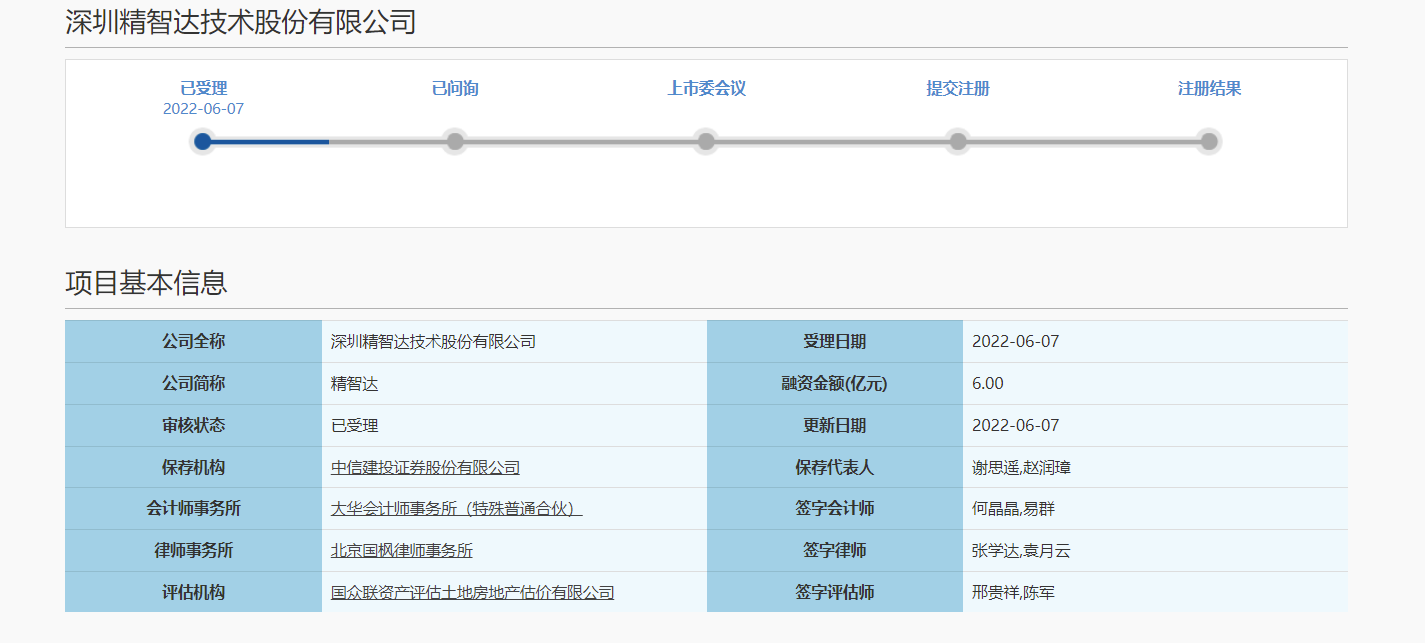Click the 签字评估师 header cell
This screenshot has height=643, width=1425.
pos(835,592)
